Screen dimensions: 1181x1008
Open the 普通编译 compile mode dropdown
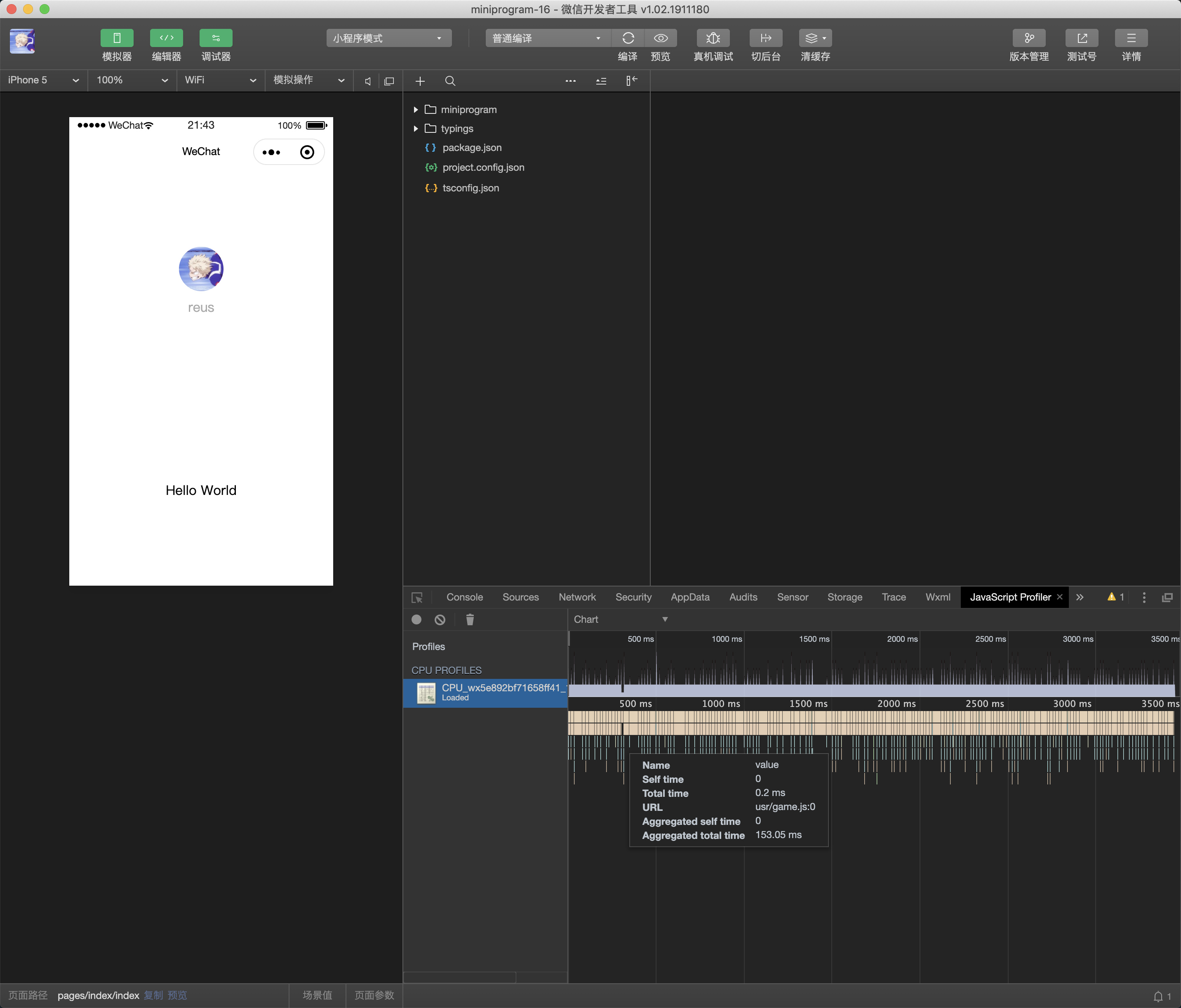(548, 38)
